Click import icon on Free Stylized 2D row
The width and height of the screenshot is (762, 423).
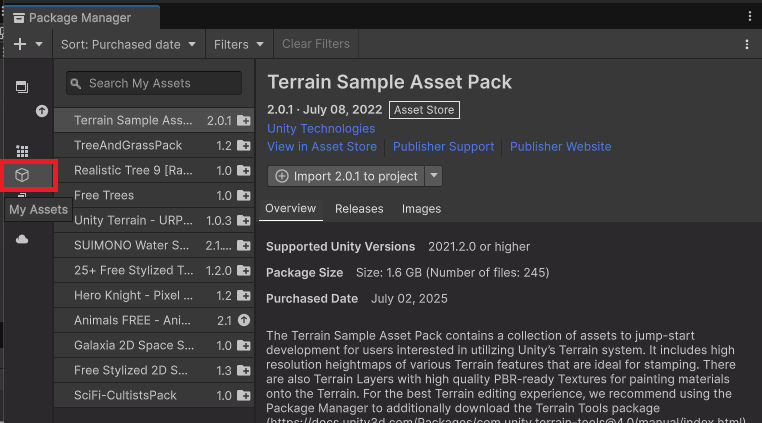click(244, 371)
